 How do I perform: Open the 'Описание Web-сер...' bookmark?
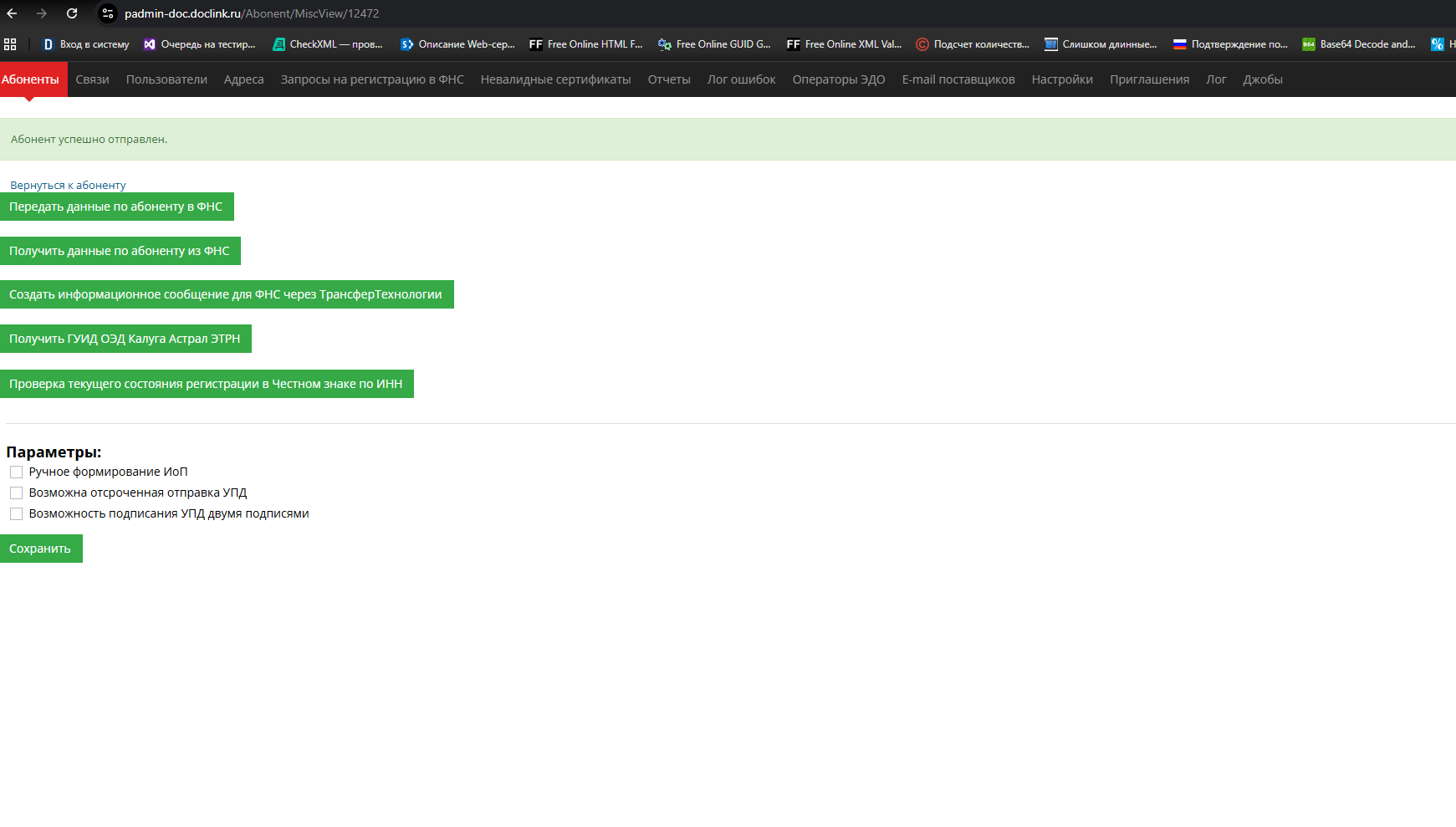pos(457,44)
